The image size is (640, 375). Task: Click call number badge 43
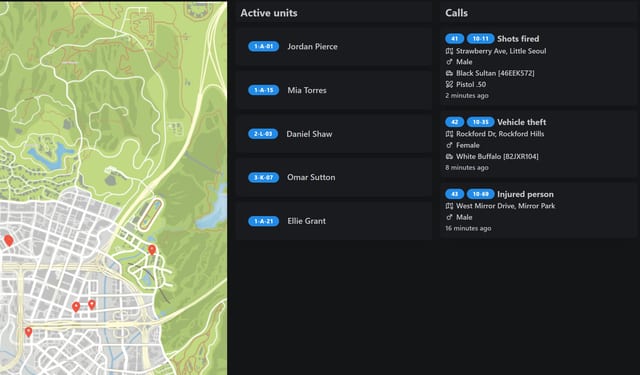point(454,194)
